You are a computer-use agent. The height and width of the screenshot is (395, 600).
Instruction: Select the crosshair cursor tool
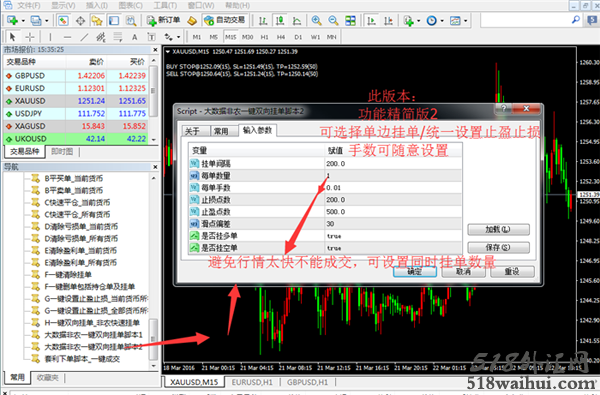29,37
